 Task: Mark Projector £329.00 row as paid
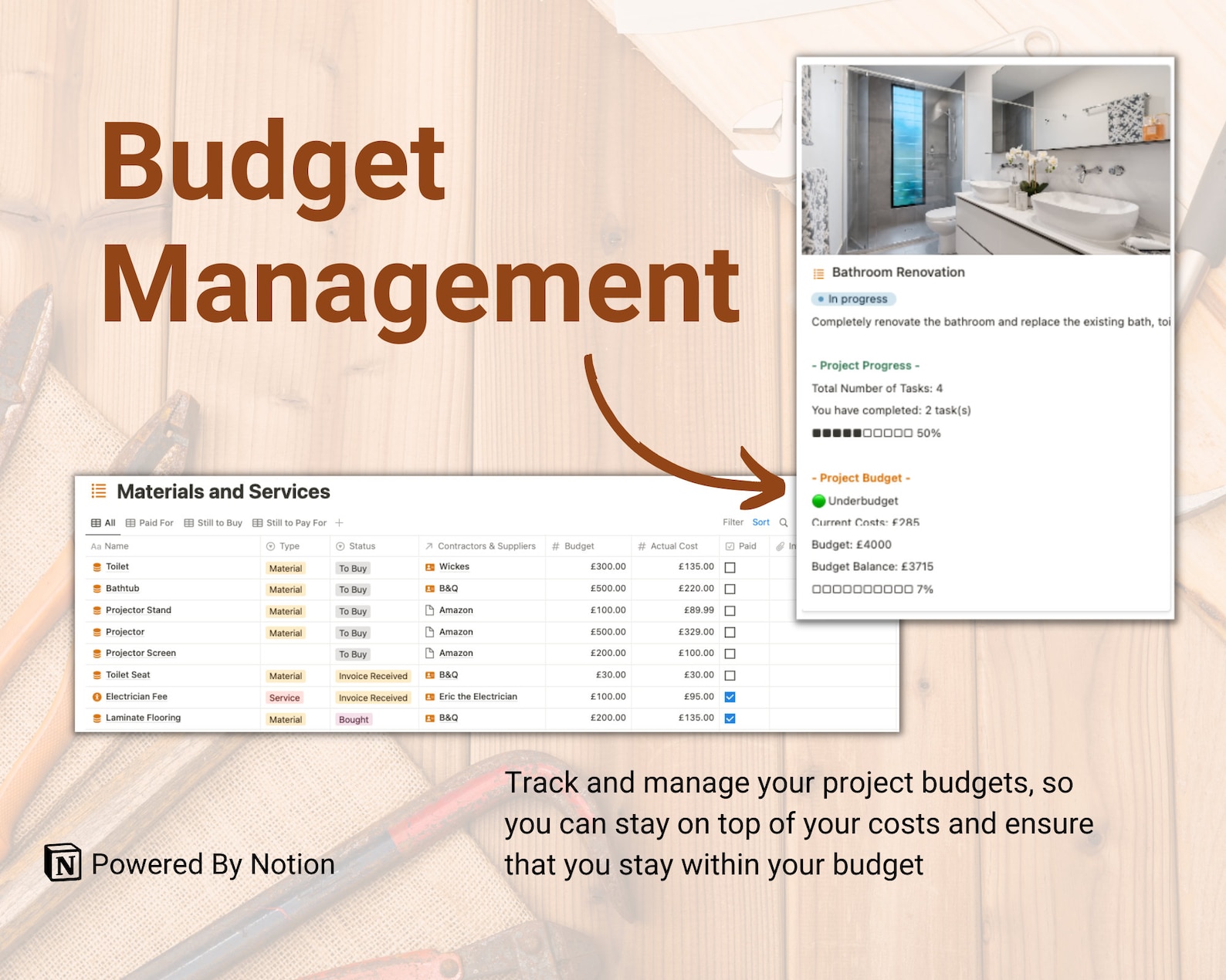(730, 632)
